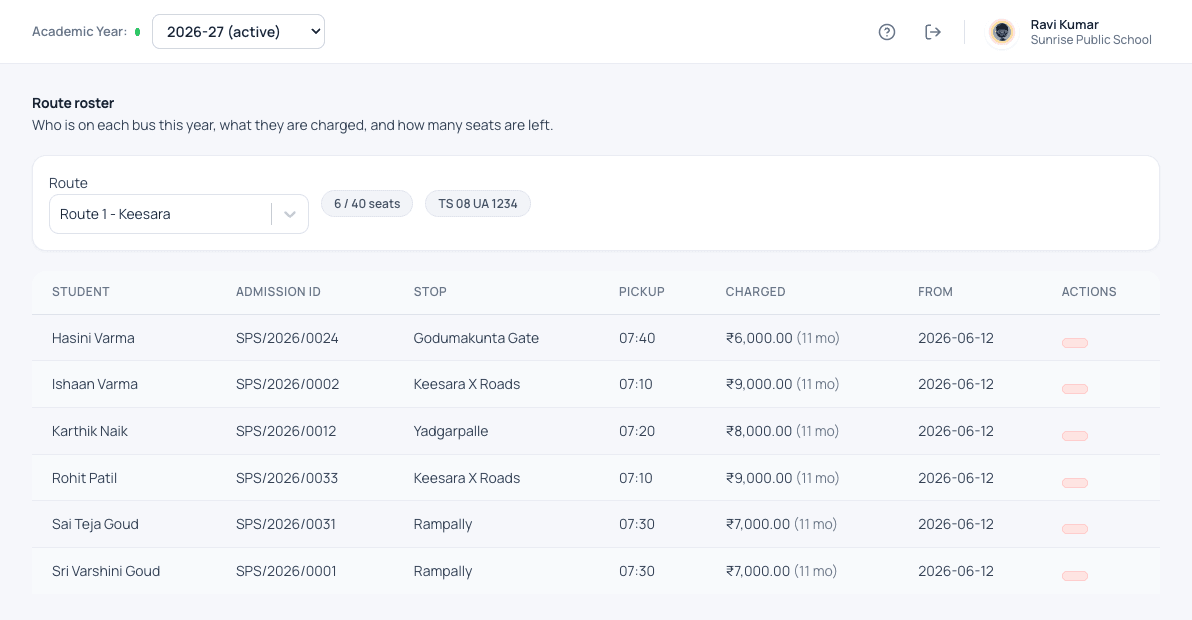
Task: Select student name Sri Varshini Goud
Action: click(x=106, y=571)
